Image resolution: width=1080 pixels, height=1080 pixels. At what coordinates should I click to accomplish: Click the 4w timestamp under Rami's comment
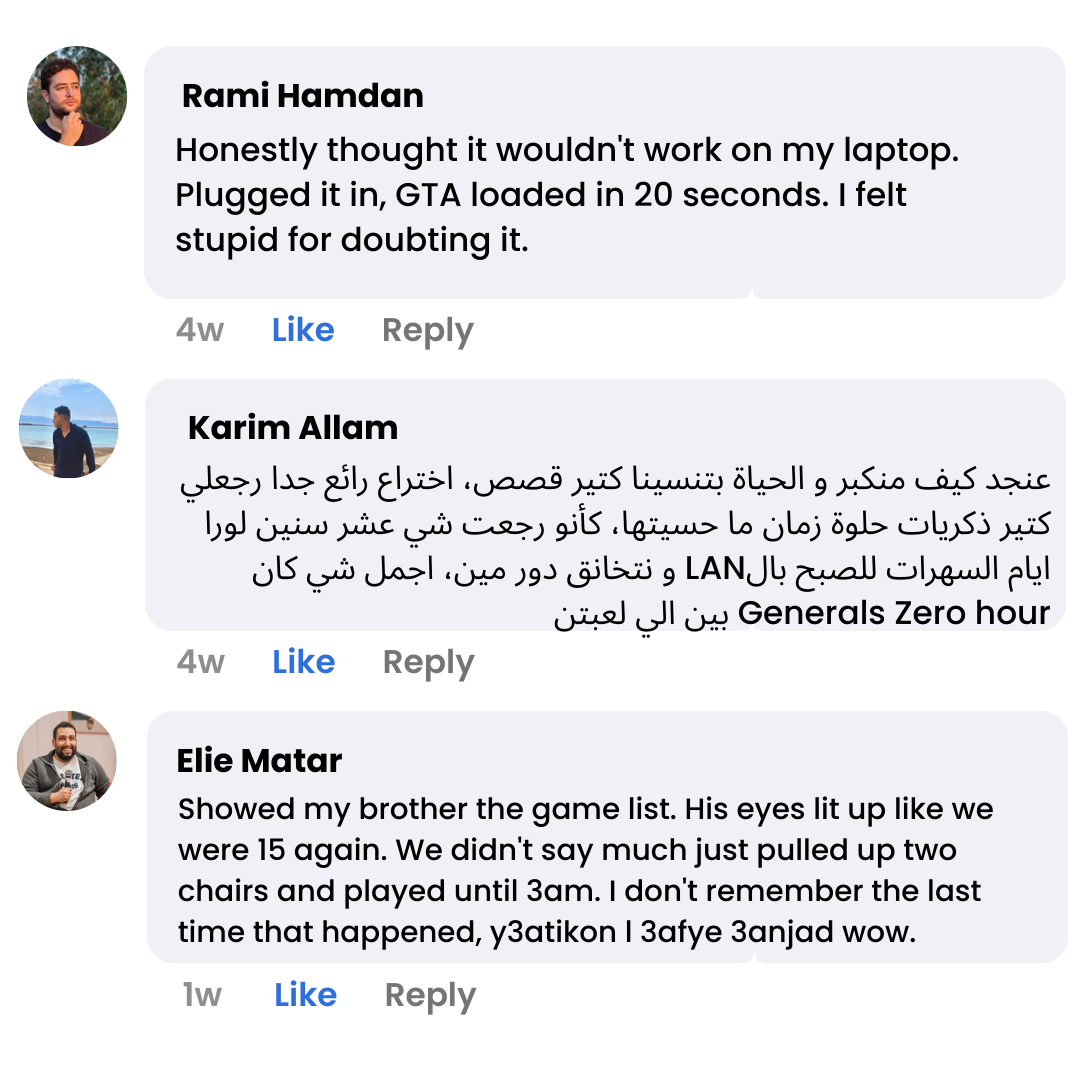[200, 330]
